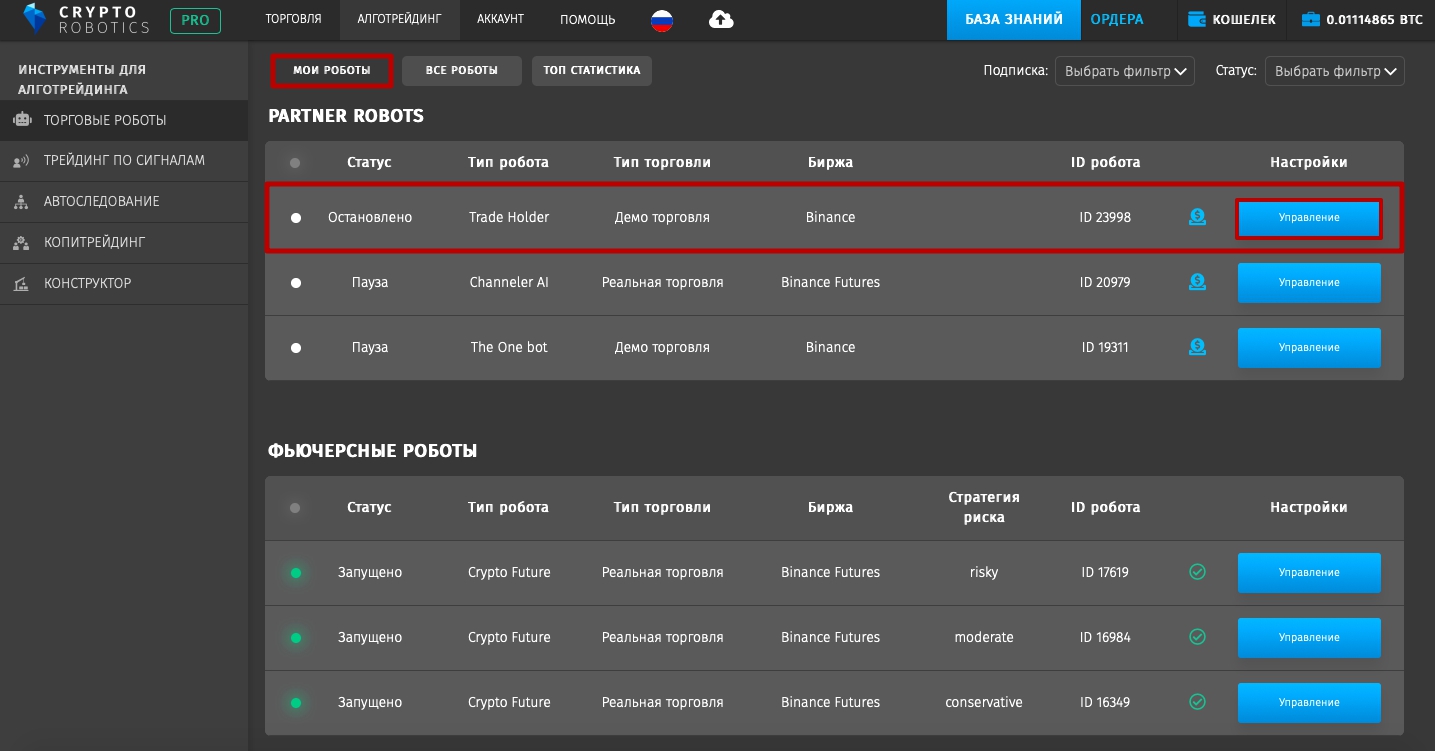This screenshot has height=751, width=1435.
Task: Open the Подписка filter dropdown
Action: 1125,71
